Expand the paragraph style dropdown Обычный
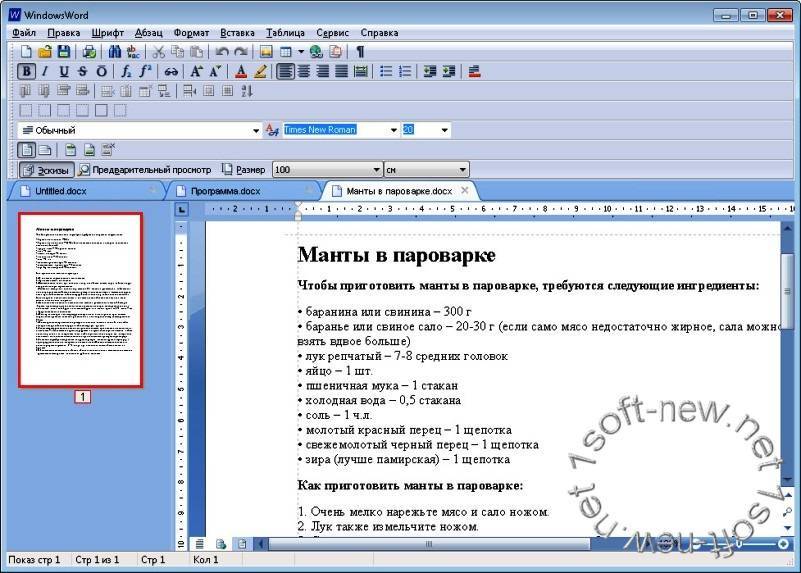This screenshot has height=573, width=801. point(256,130)
